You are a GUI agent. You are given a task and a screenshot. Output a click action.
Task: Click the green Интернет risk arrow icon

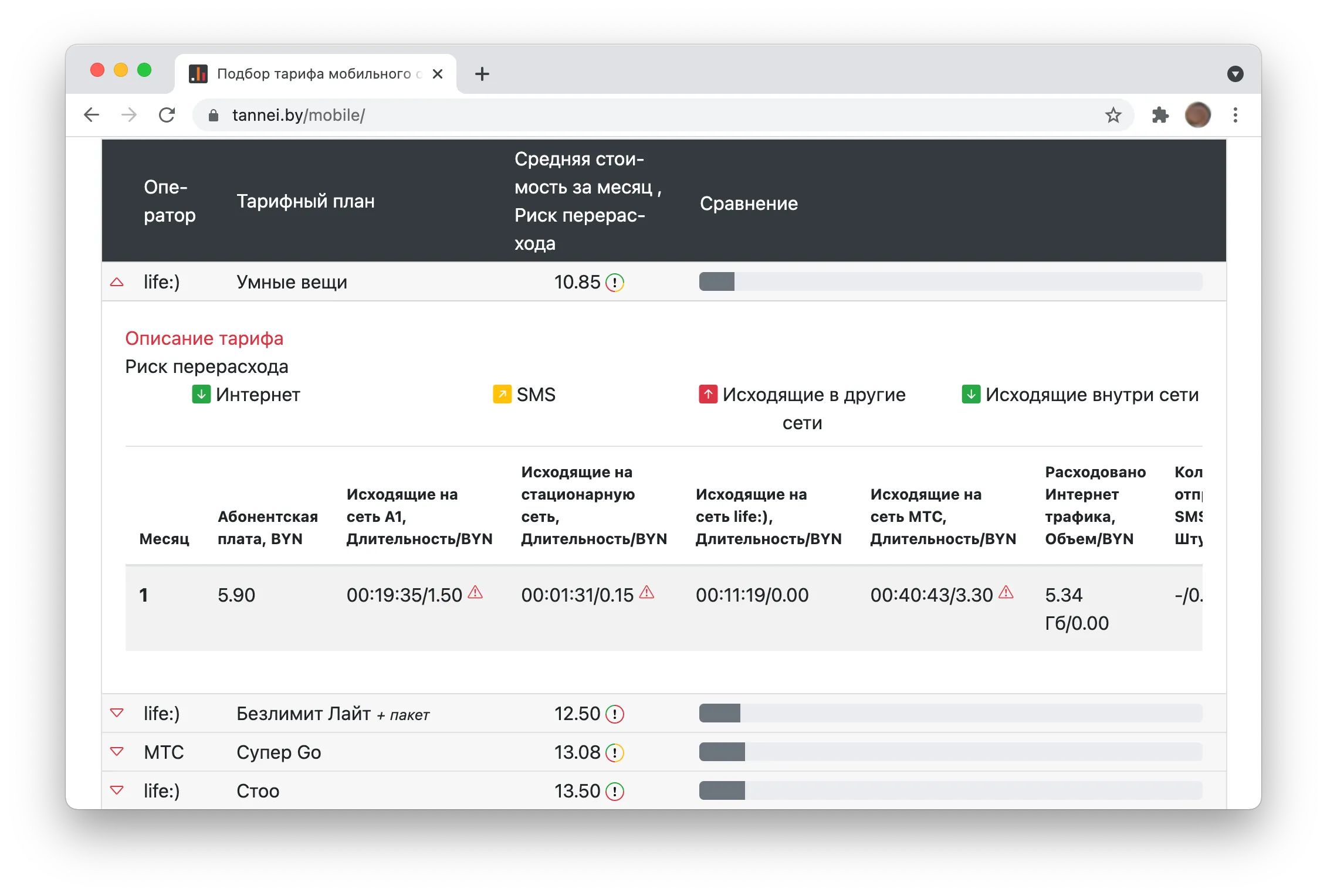click(201, 395)
